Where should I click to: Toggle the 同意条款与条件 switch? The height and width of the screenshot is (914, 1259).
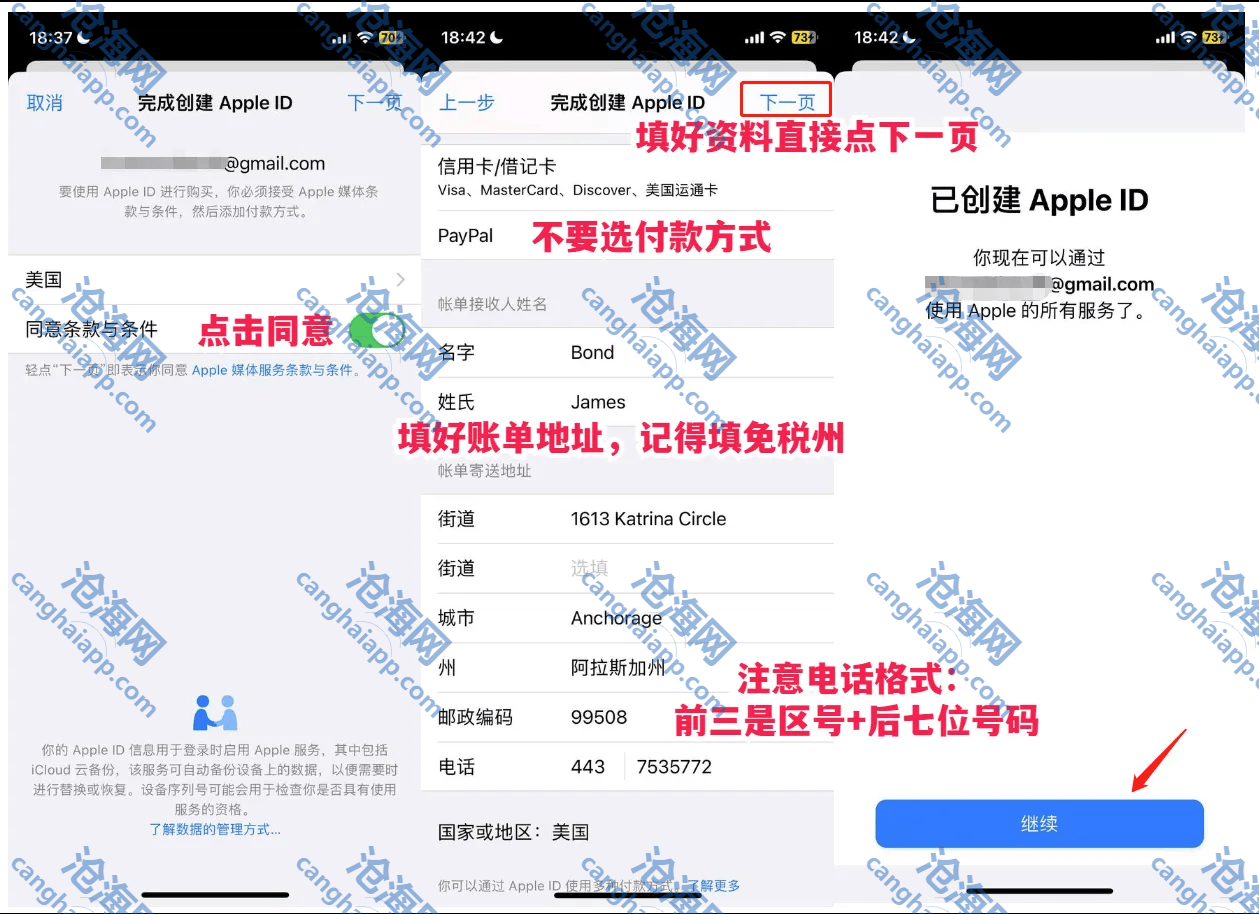[377, 329]
